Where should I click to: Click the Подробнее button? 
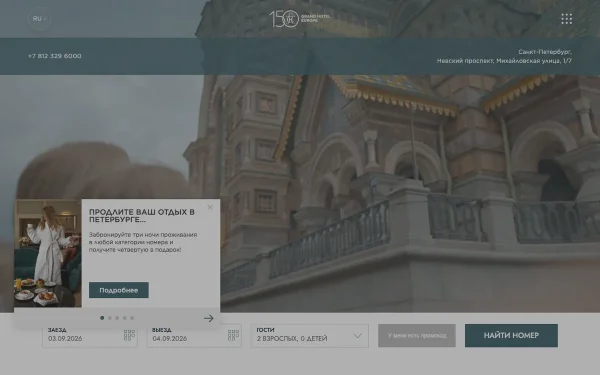pyautogui.click(x=119, y=290)
